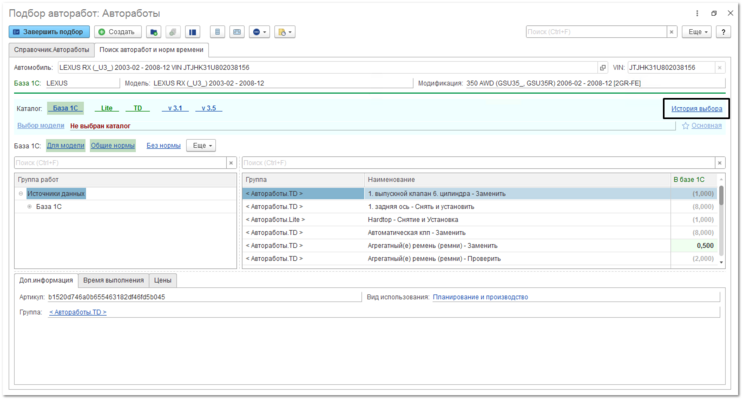Image resolution: width=743 pixels, height=400 pixels.
Task: Toggle the Общие нормы filter
Action: click(113, 145)
